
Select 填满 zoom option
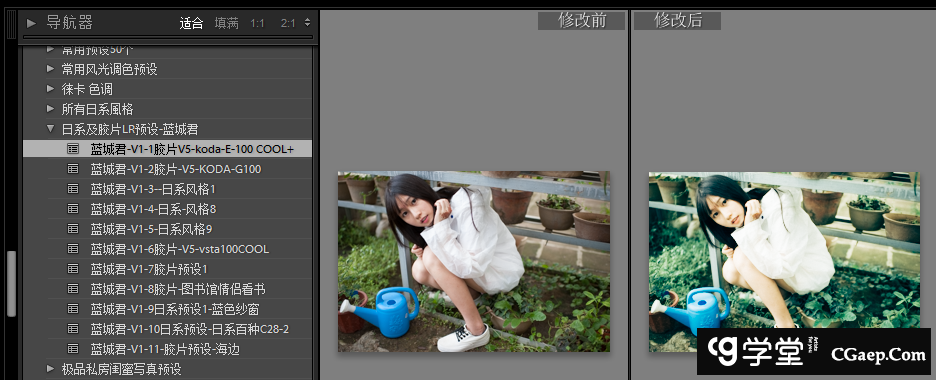coord(227,23)
